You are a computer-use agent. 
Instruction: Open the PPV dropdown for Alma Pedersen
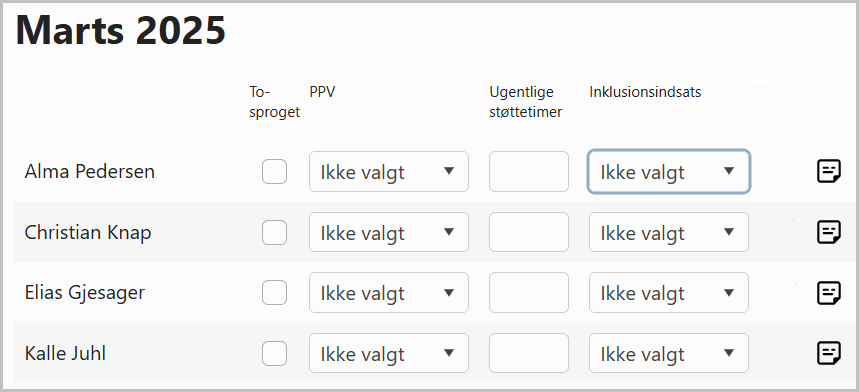click(x=389, y=172)
